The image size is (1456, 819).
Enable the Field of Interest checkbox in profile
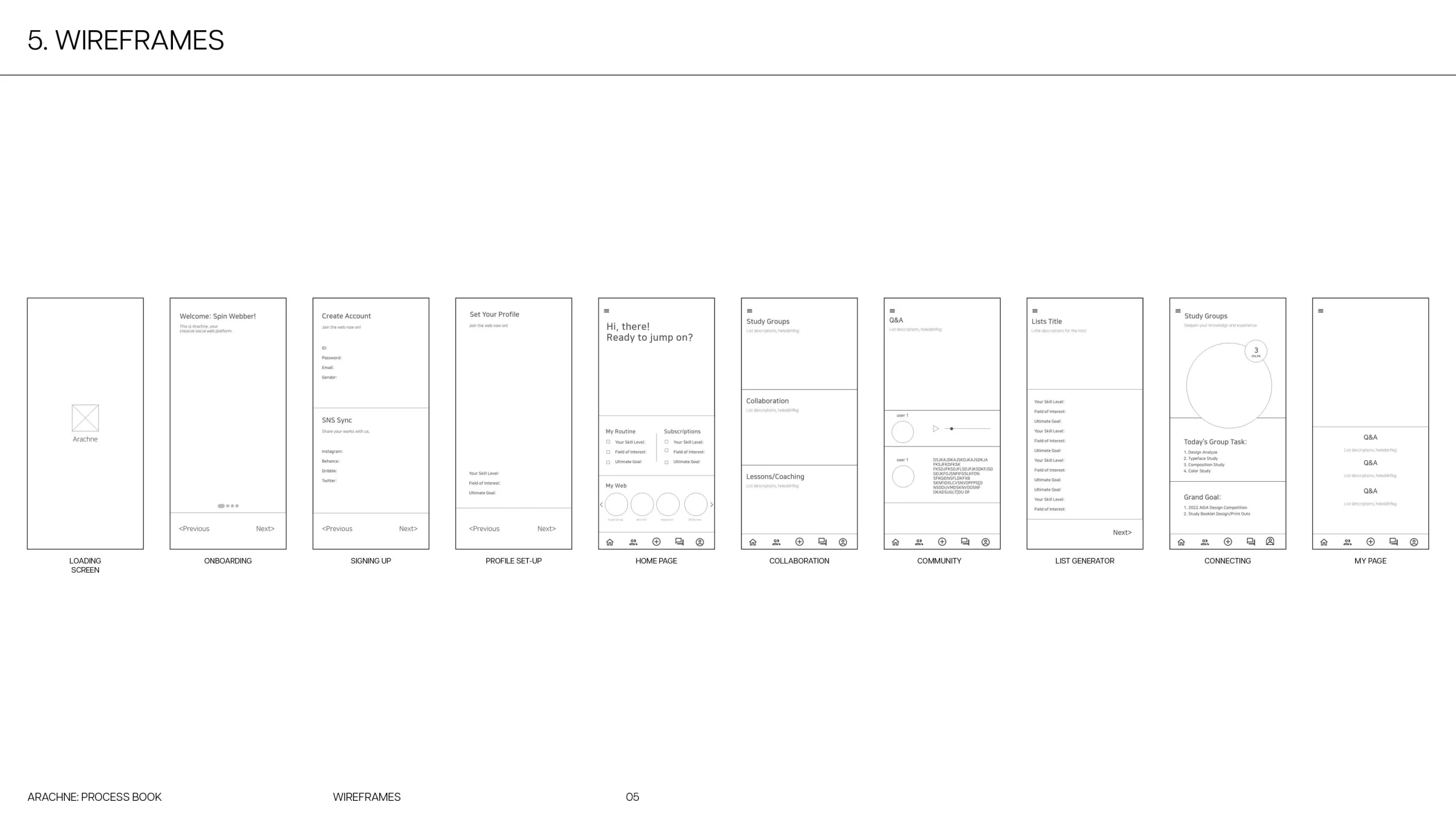coord(609,452)
